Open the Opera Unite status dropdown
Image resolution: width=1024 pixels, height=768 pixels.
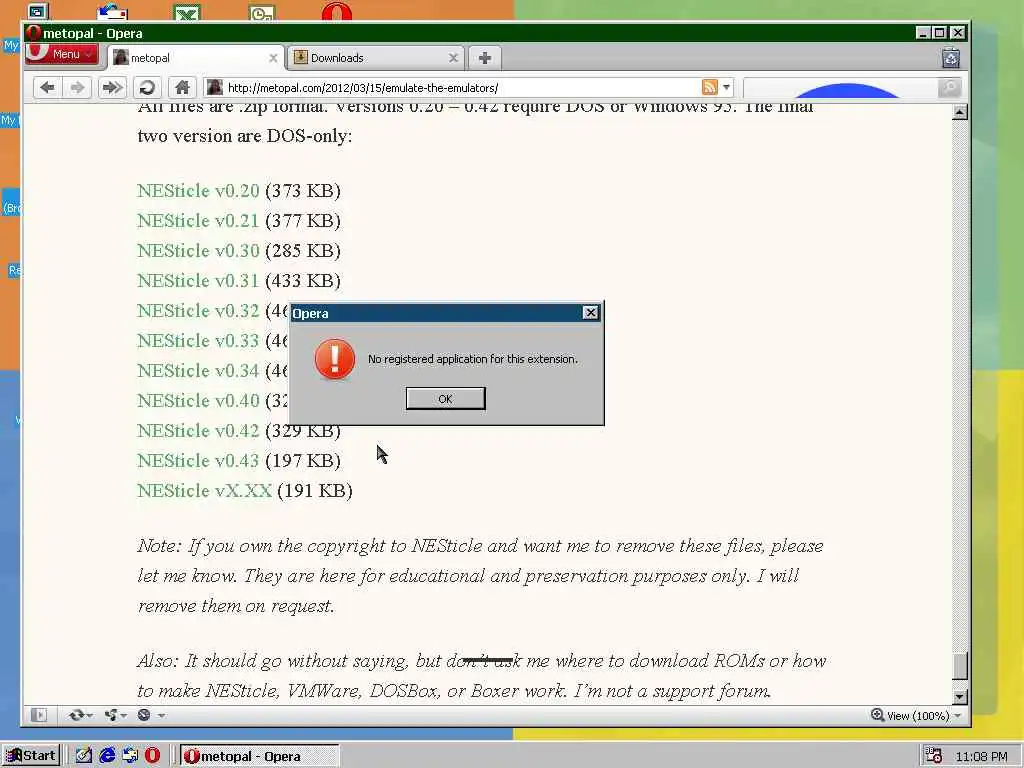pyautogui.click(x=116, y=715)
